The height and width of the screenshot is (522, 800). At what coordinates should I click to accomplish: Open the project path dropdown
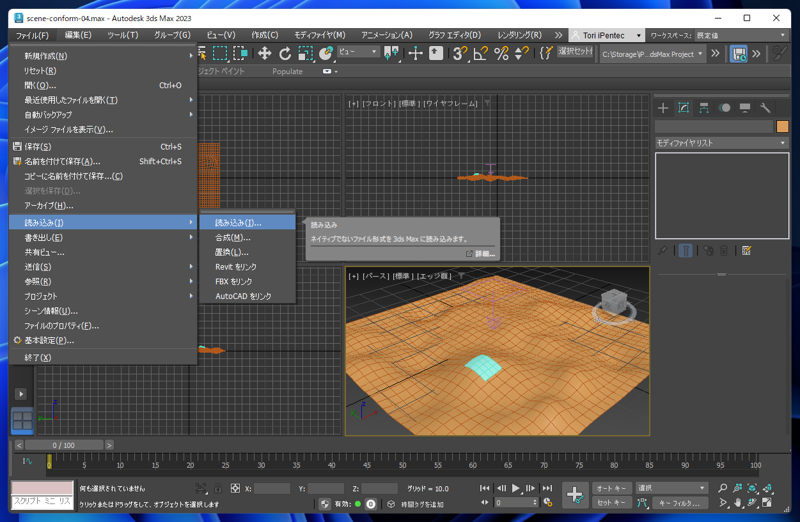click(x=653, y=54)
